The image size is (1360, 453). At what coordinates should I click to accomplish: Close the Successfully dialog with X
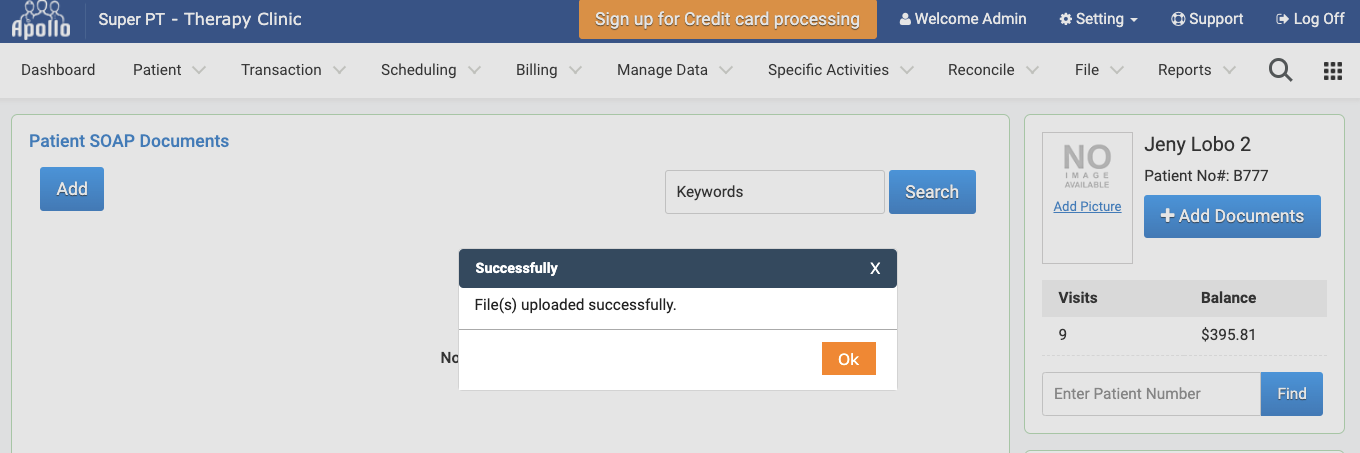(875, 268)
